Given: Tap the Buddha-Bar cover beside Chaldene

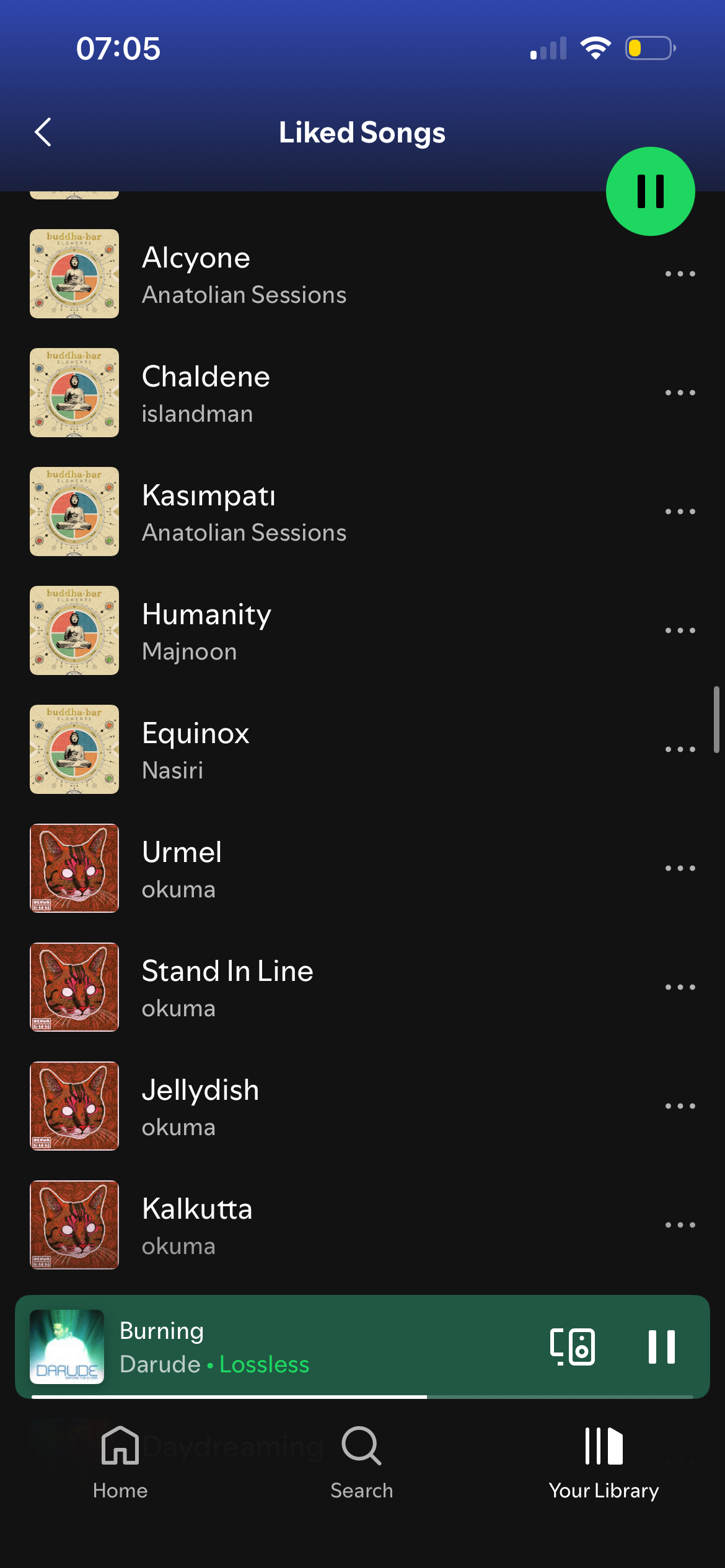Looking at the screenshot, I should tap(74, 393).
